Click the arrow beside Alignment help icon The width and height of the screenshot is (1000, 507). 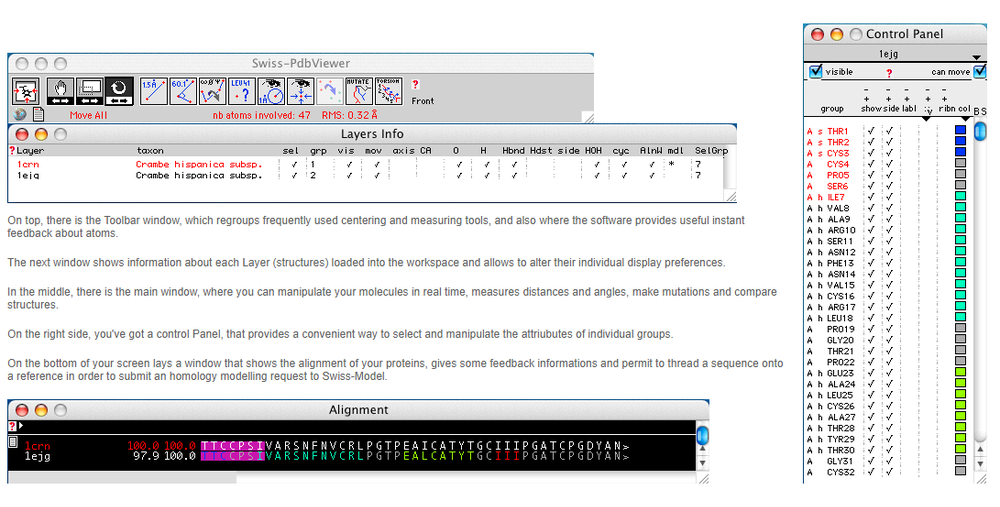tap(20, 425)
